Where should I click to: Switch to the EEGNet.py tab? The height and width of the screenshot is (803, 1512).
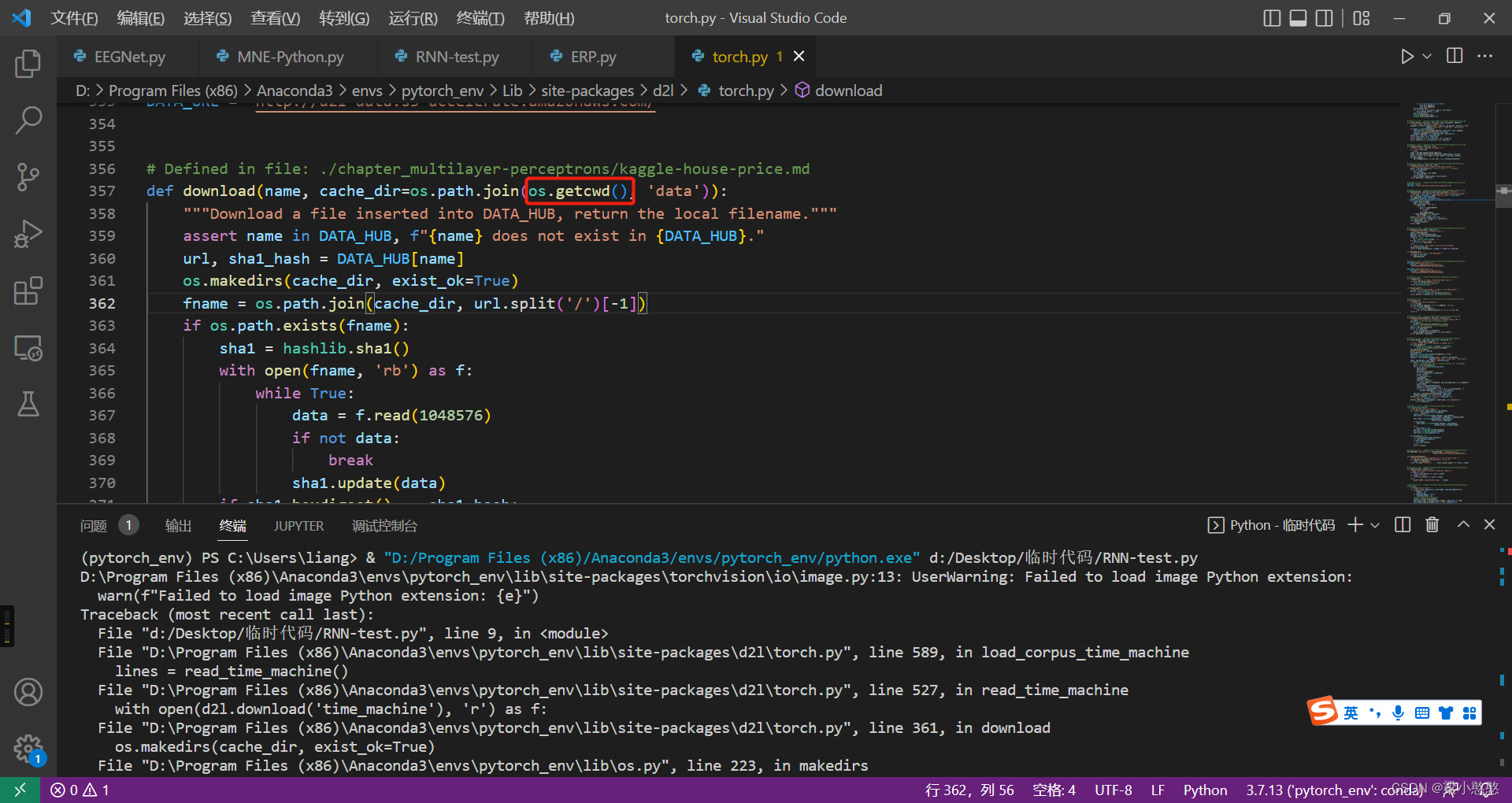[x=129, y=57]
